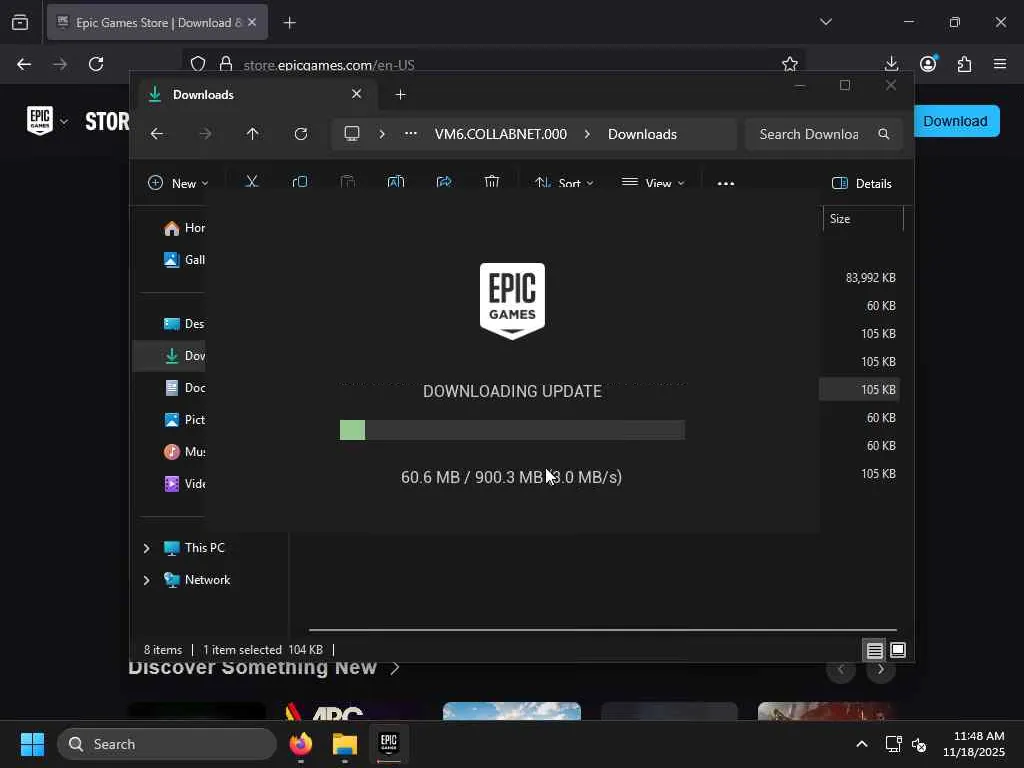The image size is (1024, 768).
Task: Select This PC in the sidebar
Action: tap(195, 548)
